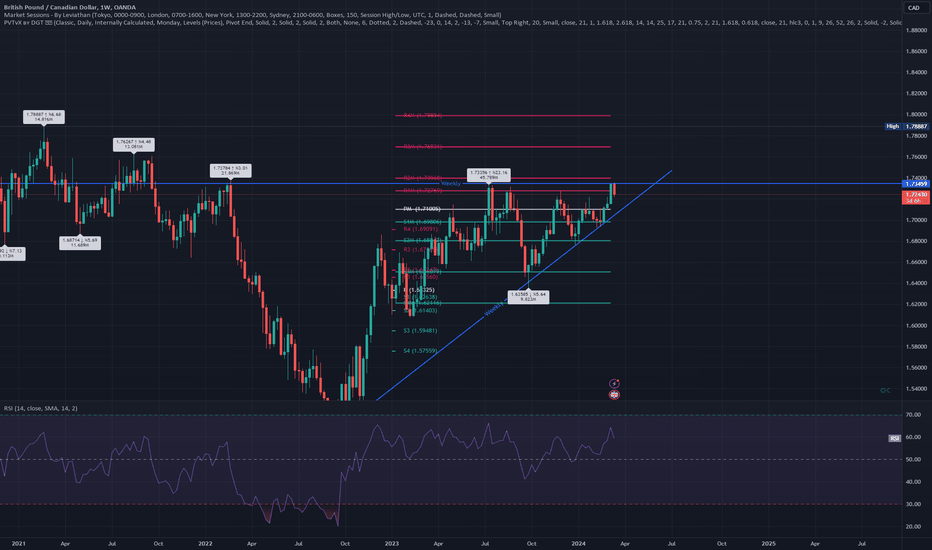Click the economic event lightning icon
Viewport: 932px width, 550px height.
point(614,384)
